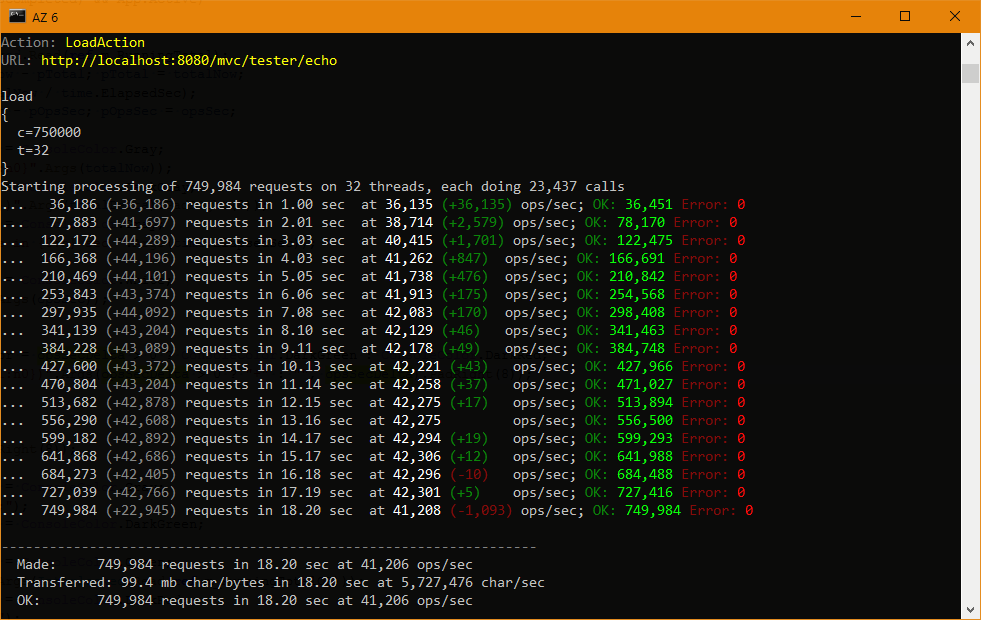
Task: Click the gray (+44,196) increment
Action: [141, 258]
